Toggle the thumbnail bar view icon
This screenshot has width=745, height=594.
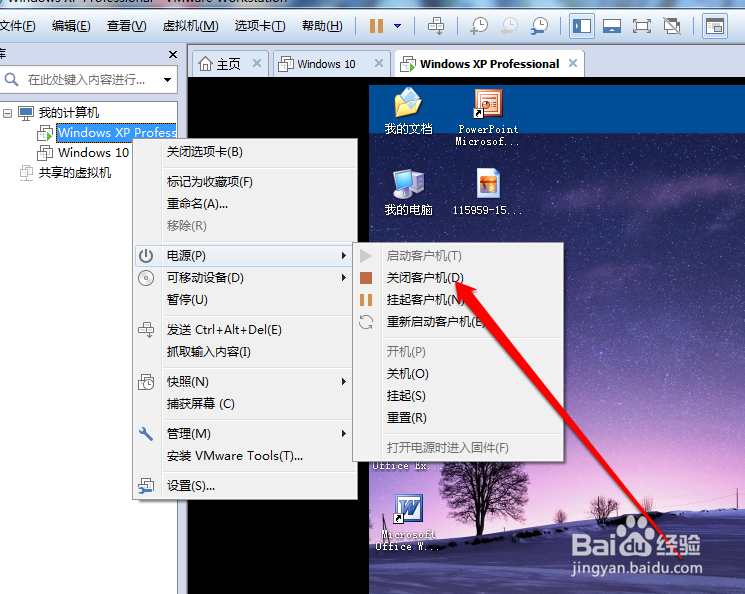[611, 26]
